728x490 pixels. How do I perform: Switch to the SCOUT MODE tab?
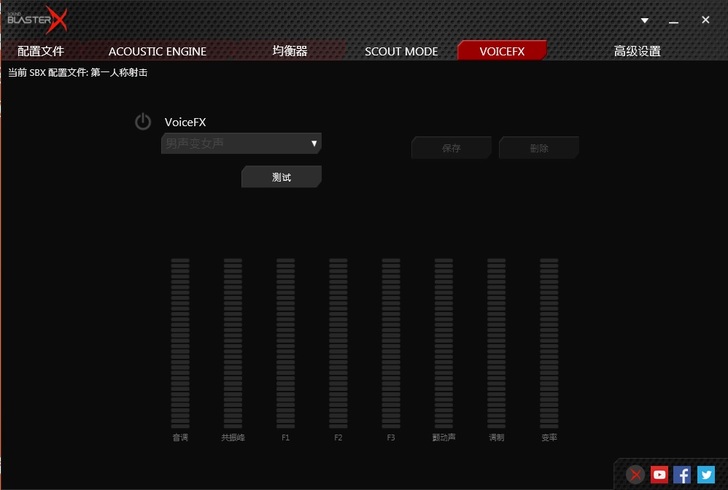click(x=401, y=51)
